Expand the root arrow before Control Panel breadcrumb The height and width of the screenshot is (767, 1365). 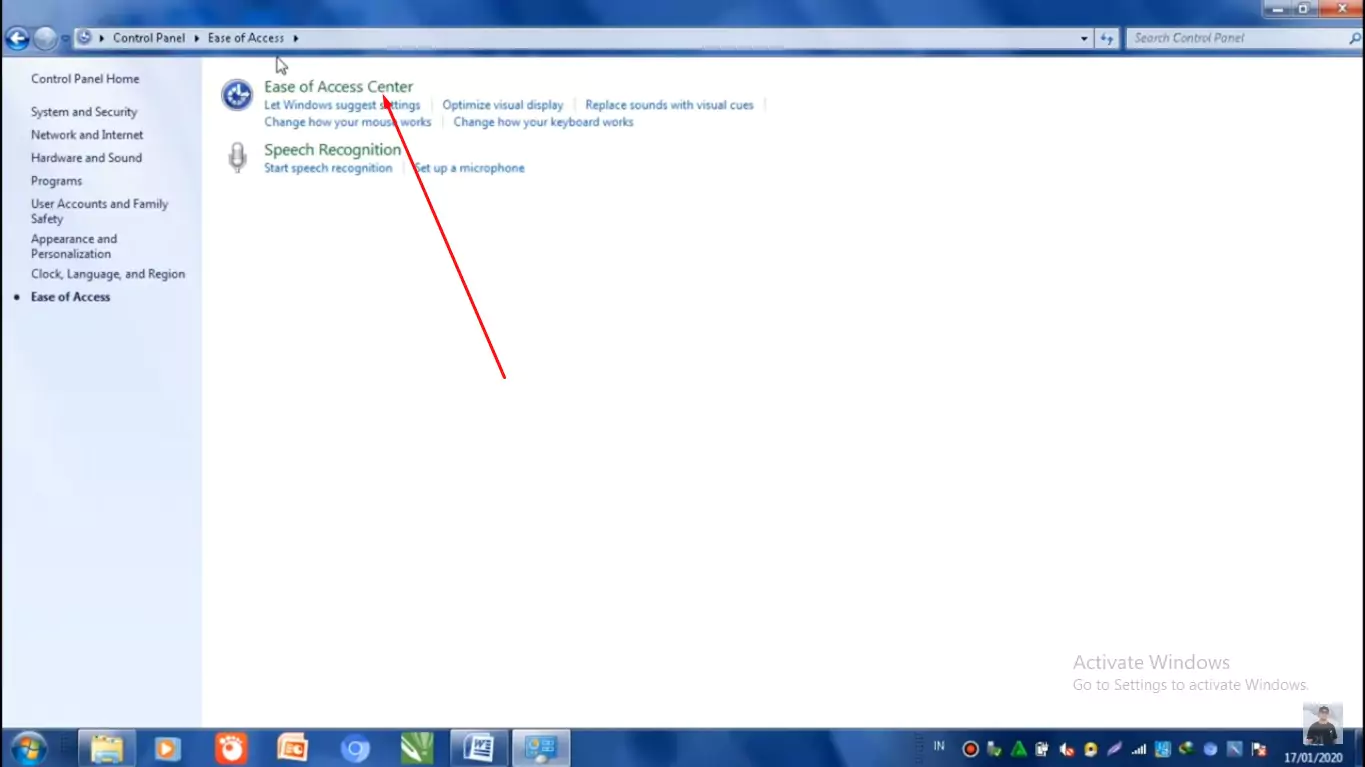102,38
